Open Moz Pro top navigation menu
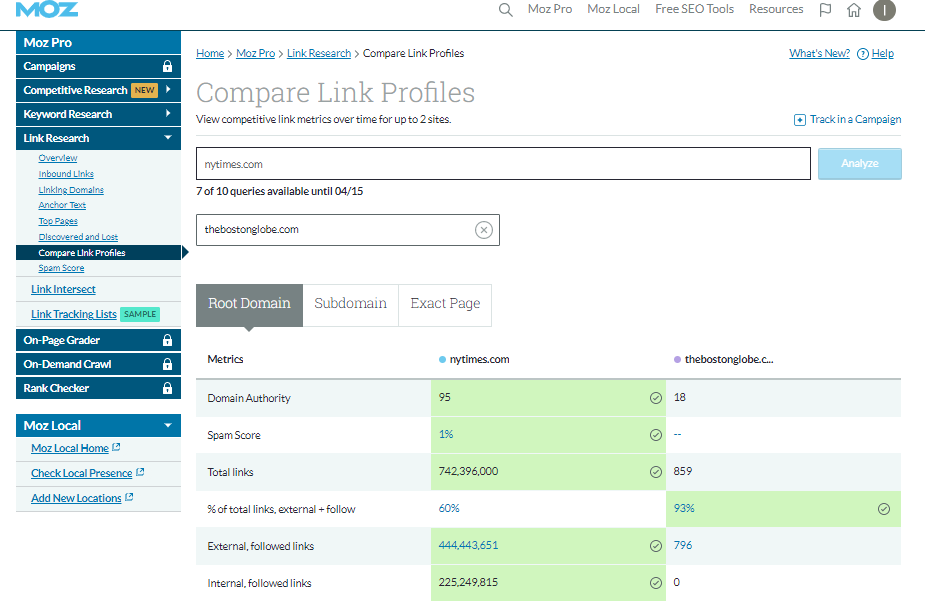This screenshot has width=925, height=601. coord(550,9)
